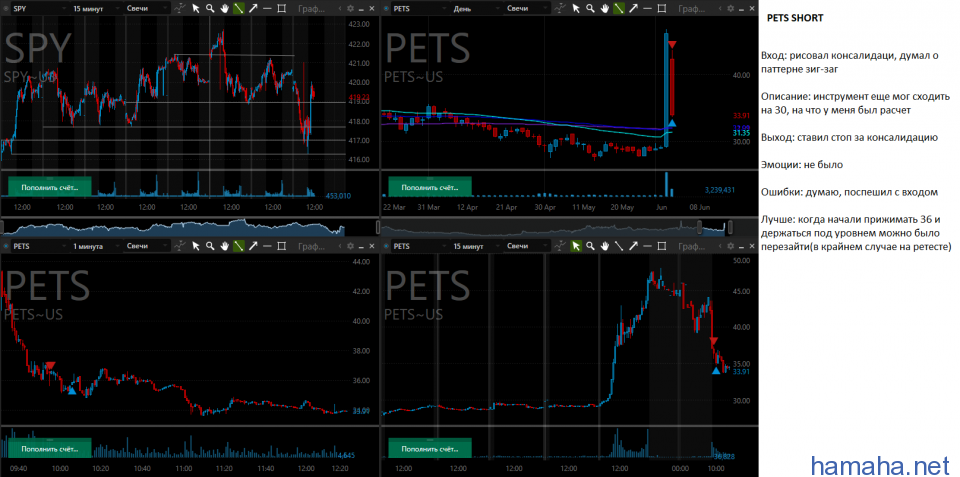The height and width of the screenshot is (477, 960).
Task: Open settings gear of PETS 1-minute chart
Action: click(x=350, y=246)
